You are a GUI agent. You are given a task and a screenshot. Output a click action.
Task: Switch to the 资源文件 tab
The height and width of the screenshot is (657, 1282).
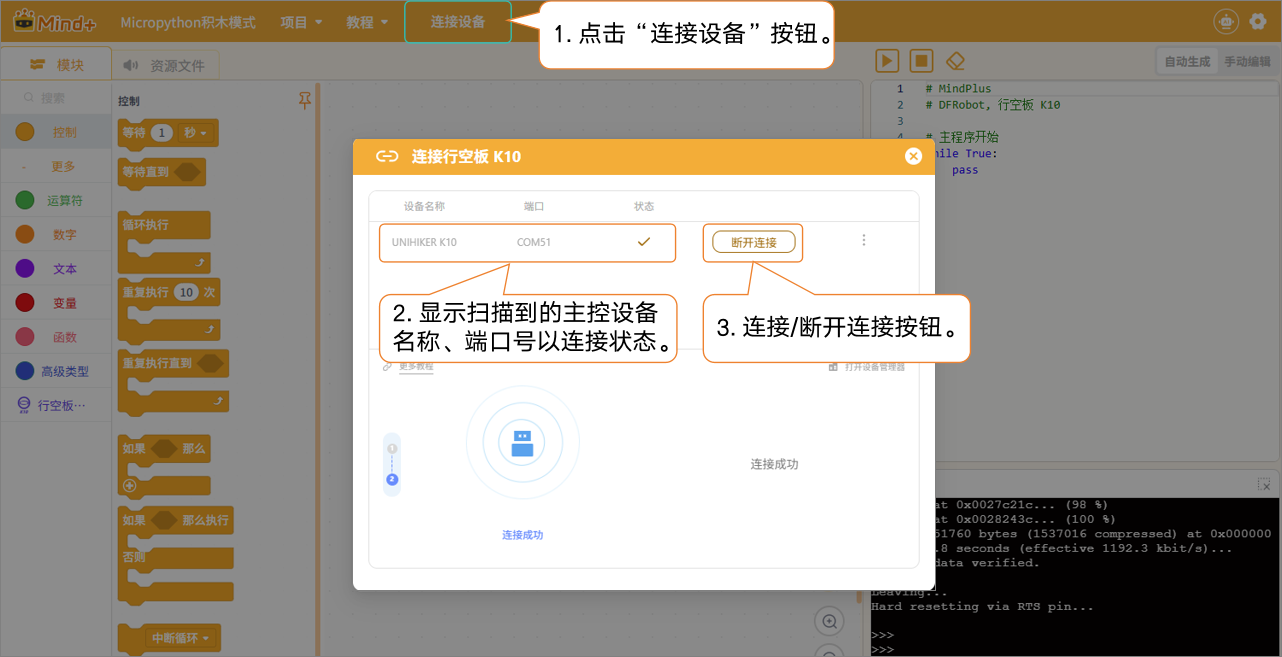tap(165, 65)
